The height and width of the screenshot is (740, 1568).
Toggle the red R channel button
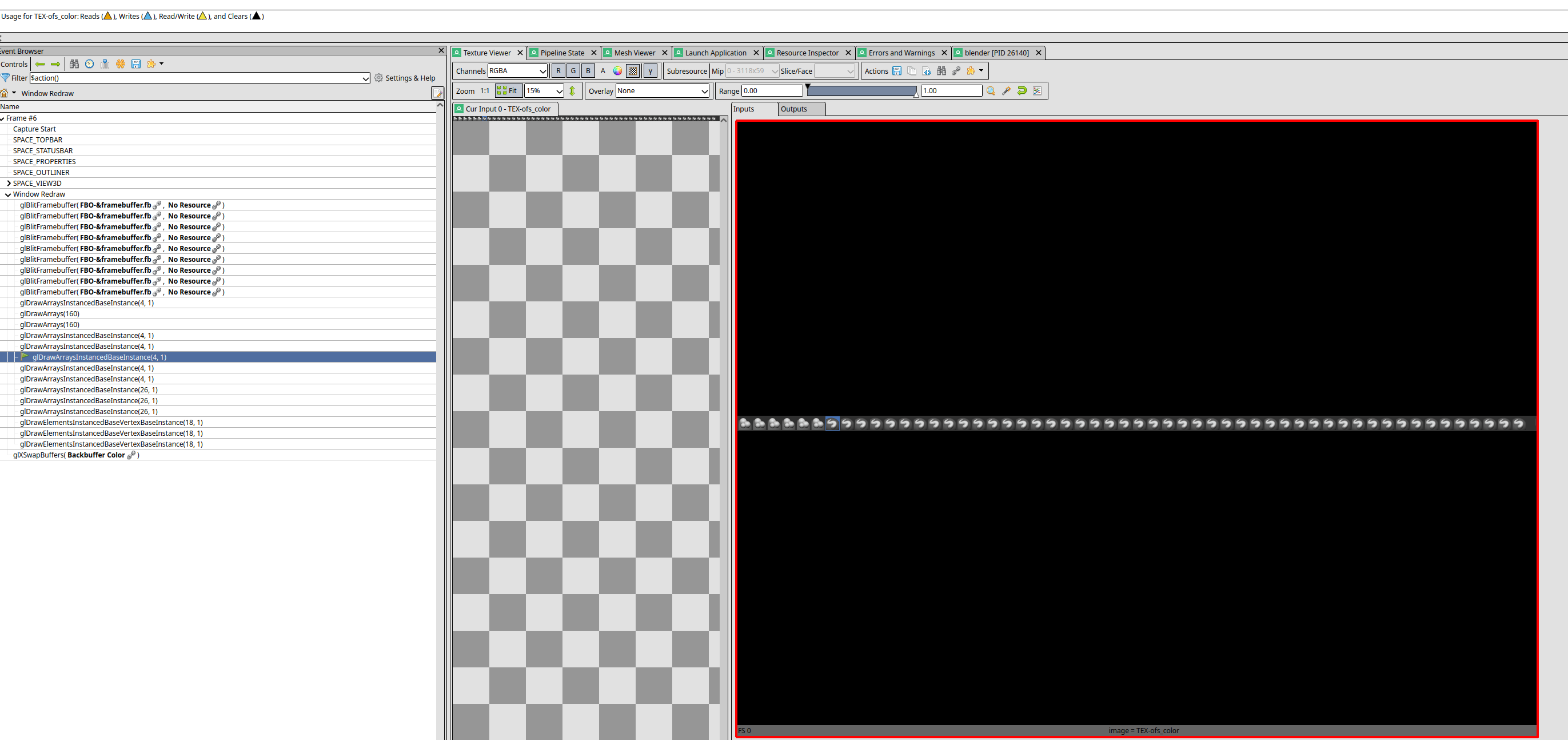pyautogui.click(x=558, y=71)
